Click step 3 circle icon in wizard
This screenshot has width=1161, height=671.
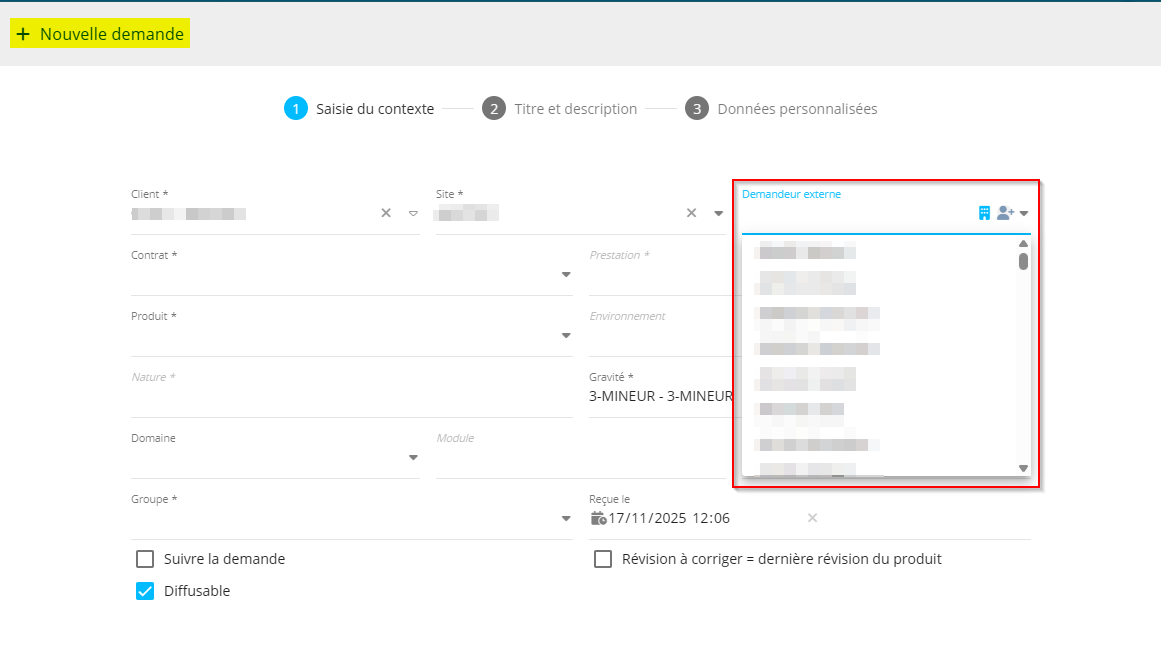[696, 109]
